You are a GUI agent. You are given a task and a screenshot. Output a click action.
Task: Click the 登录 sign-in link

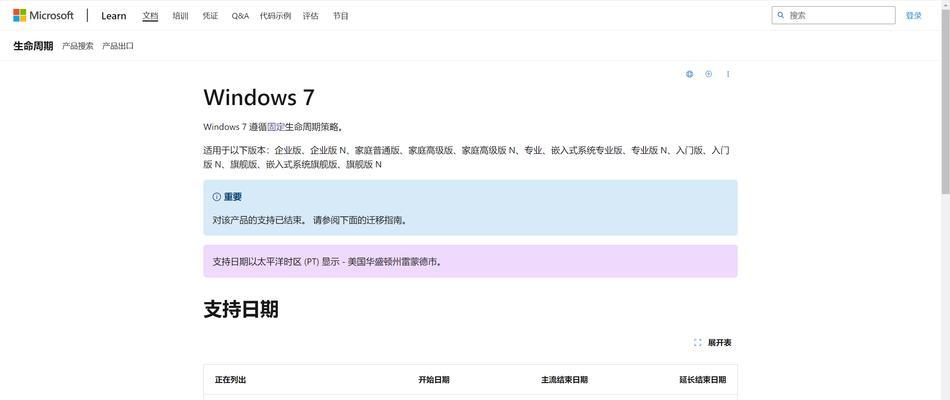[x=914, y=16]
